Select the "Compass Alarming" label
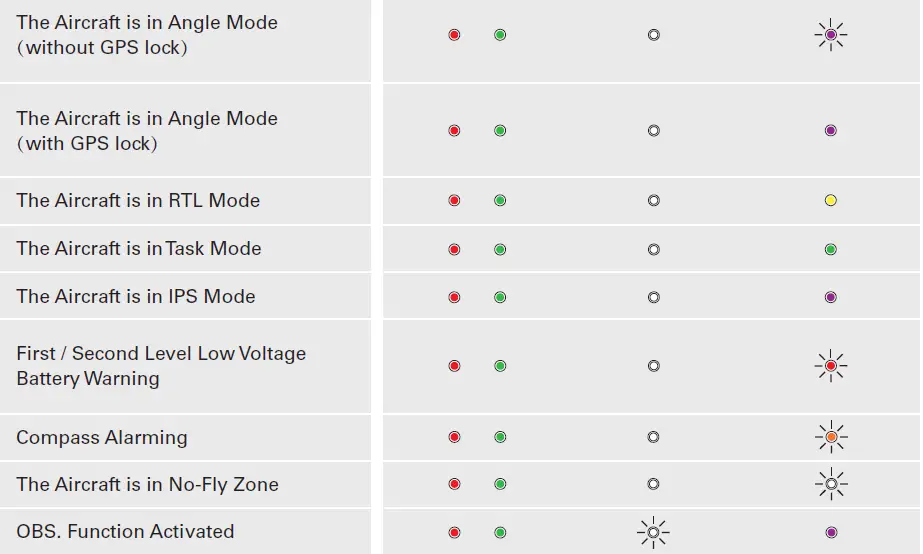Image resolution: width=923 pixels, height=554 pixels. 102,438
